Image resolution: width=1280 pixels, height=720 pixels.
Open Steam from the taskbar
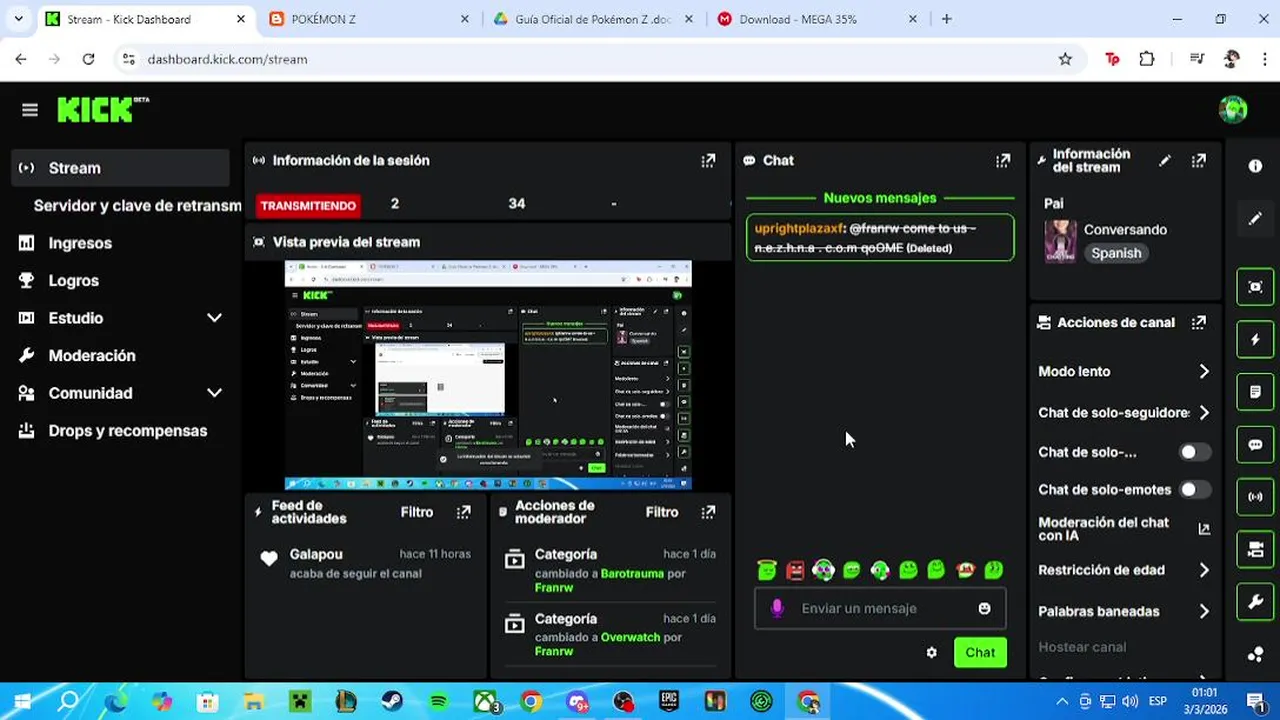(392, 702)
